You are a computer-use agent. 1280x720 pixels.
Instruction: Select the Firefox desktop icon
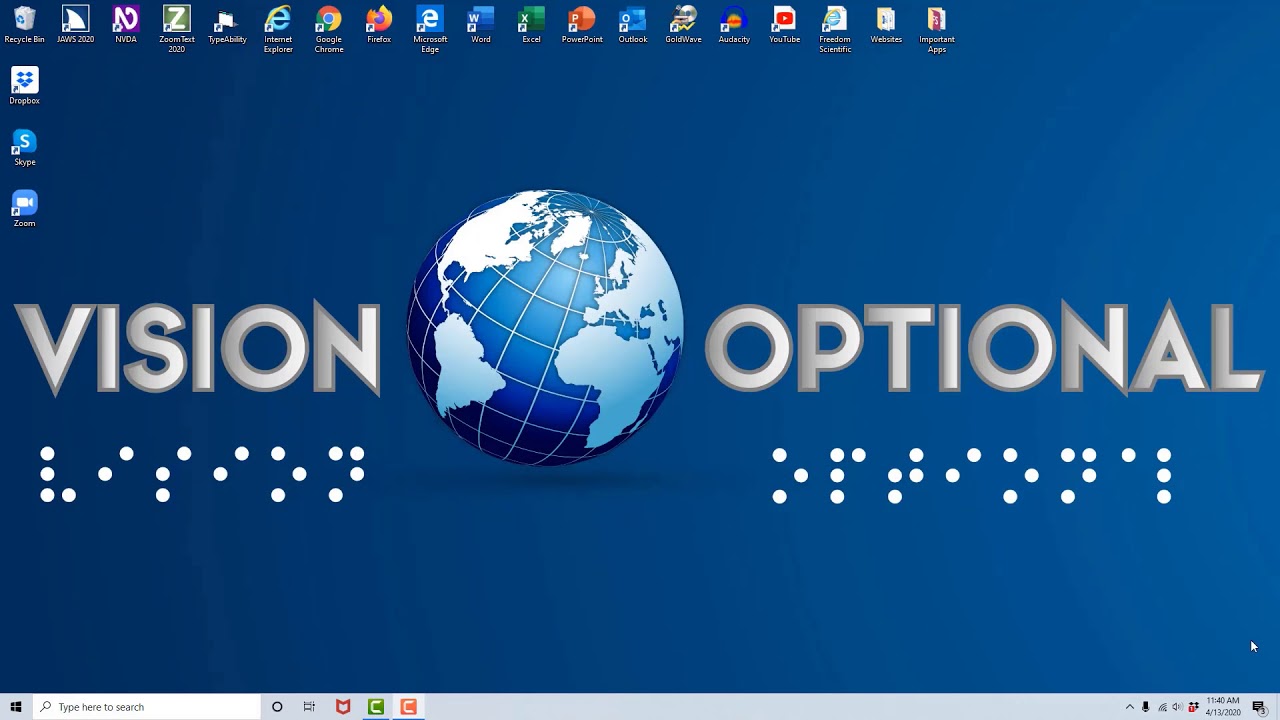coord(379,26)
